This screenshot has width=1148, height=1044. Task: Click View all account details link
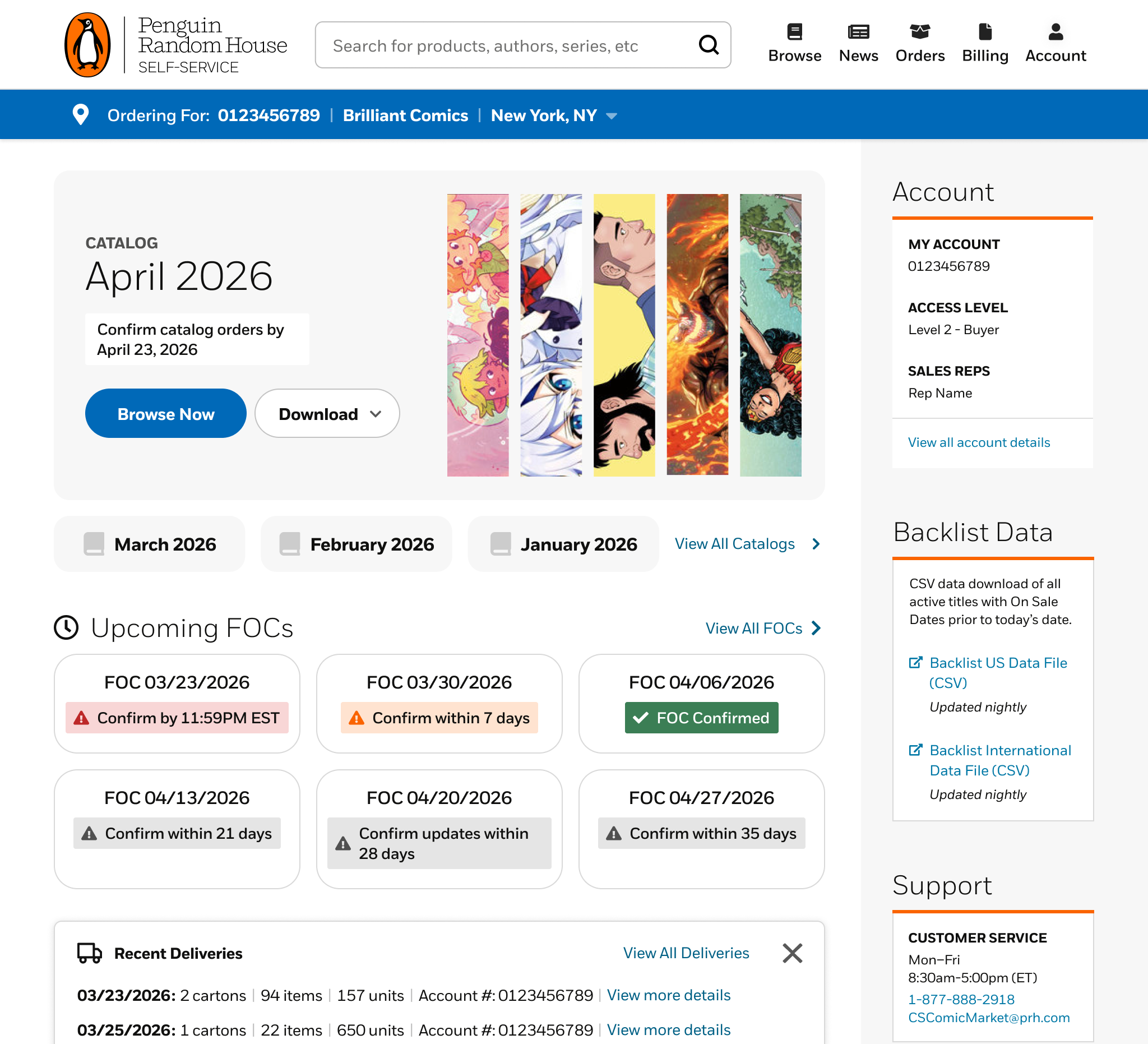pos(978,442)
